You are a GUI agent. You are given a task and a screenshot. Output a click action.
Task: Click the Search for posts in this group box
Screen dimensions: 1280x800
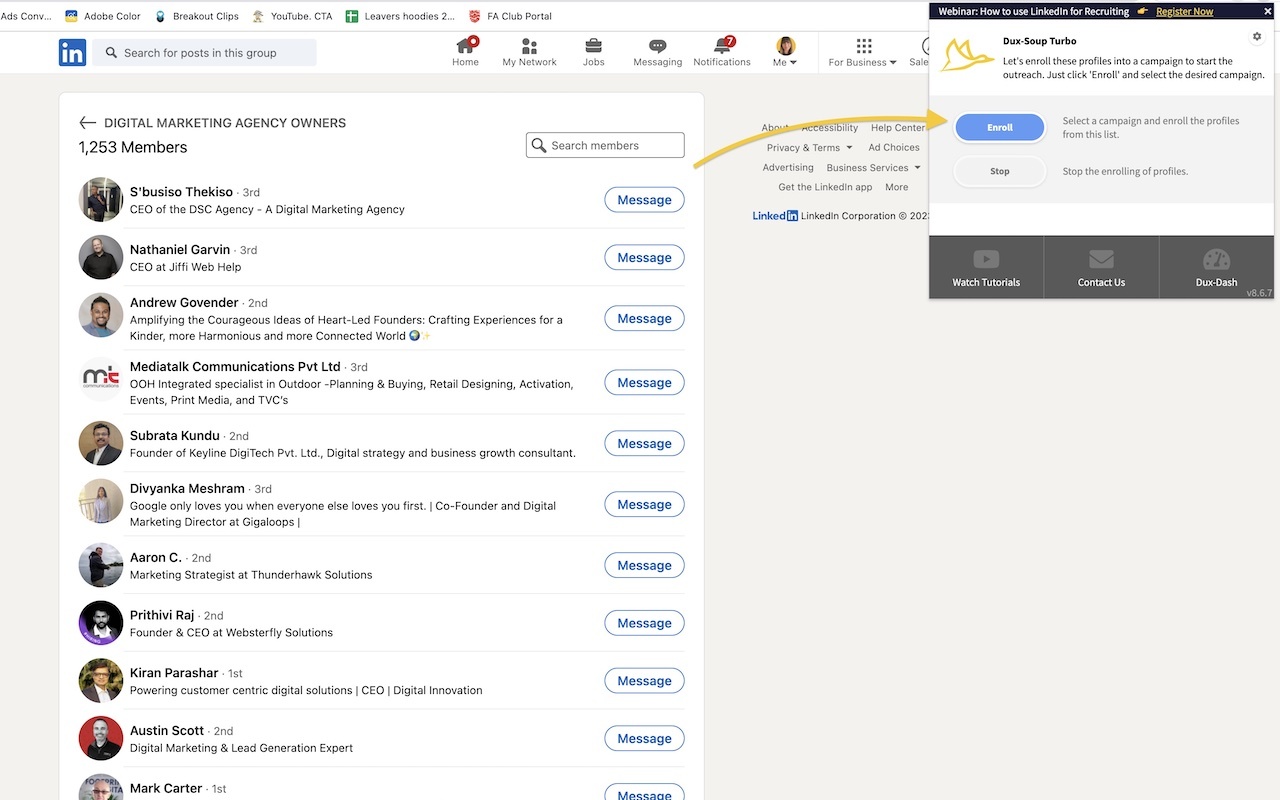pos(205,53)
